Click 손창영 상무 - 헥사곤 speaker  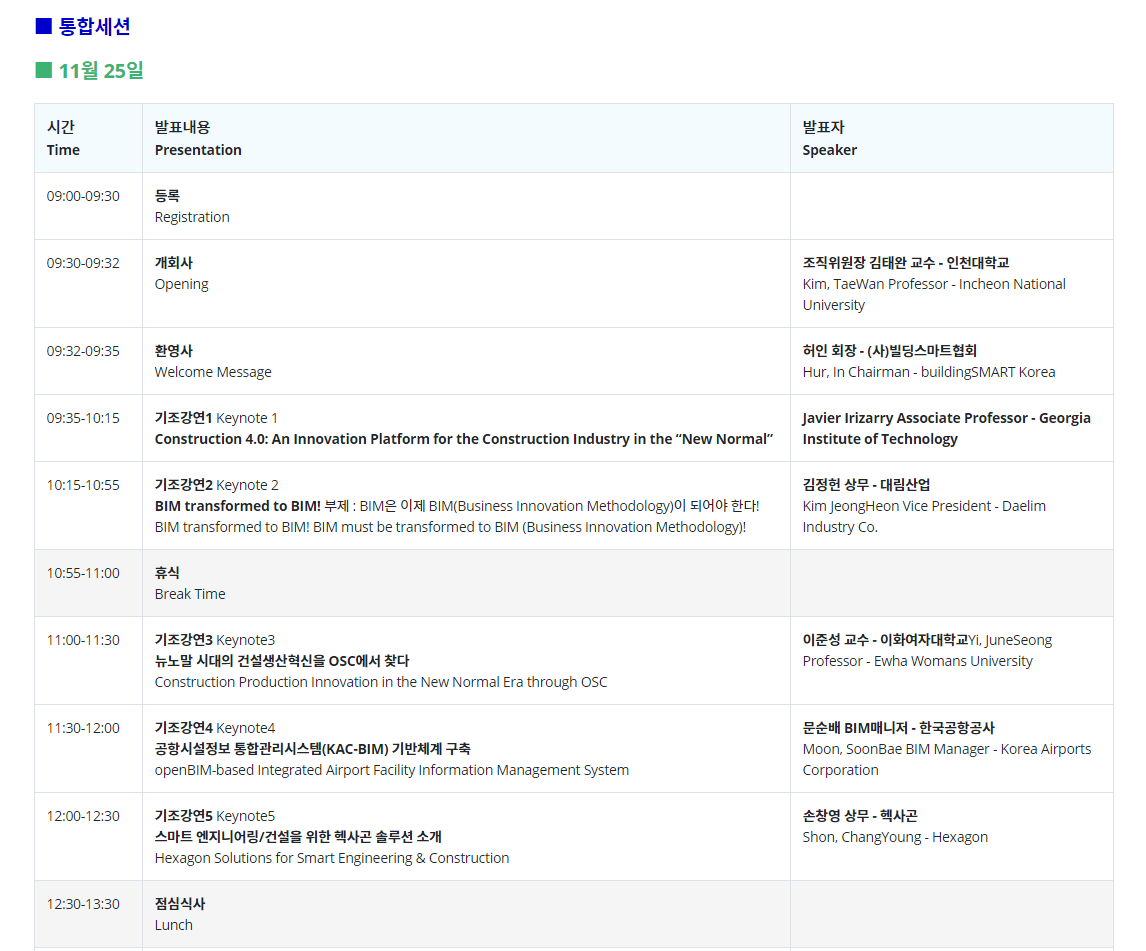(860, 816)
